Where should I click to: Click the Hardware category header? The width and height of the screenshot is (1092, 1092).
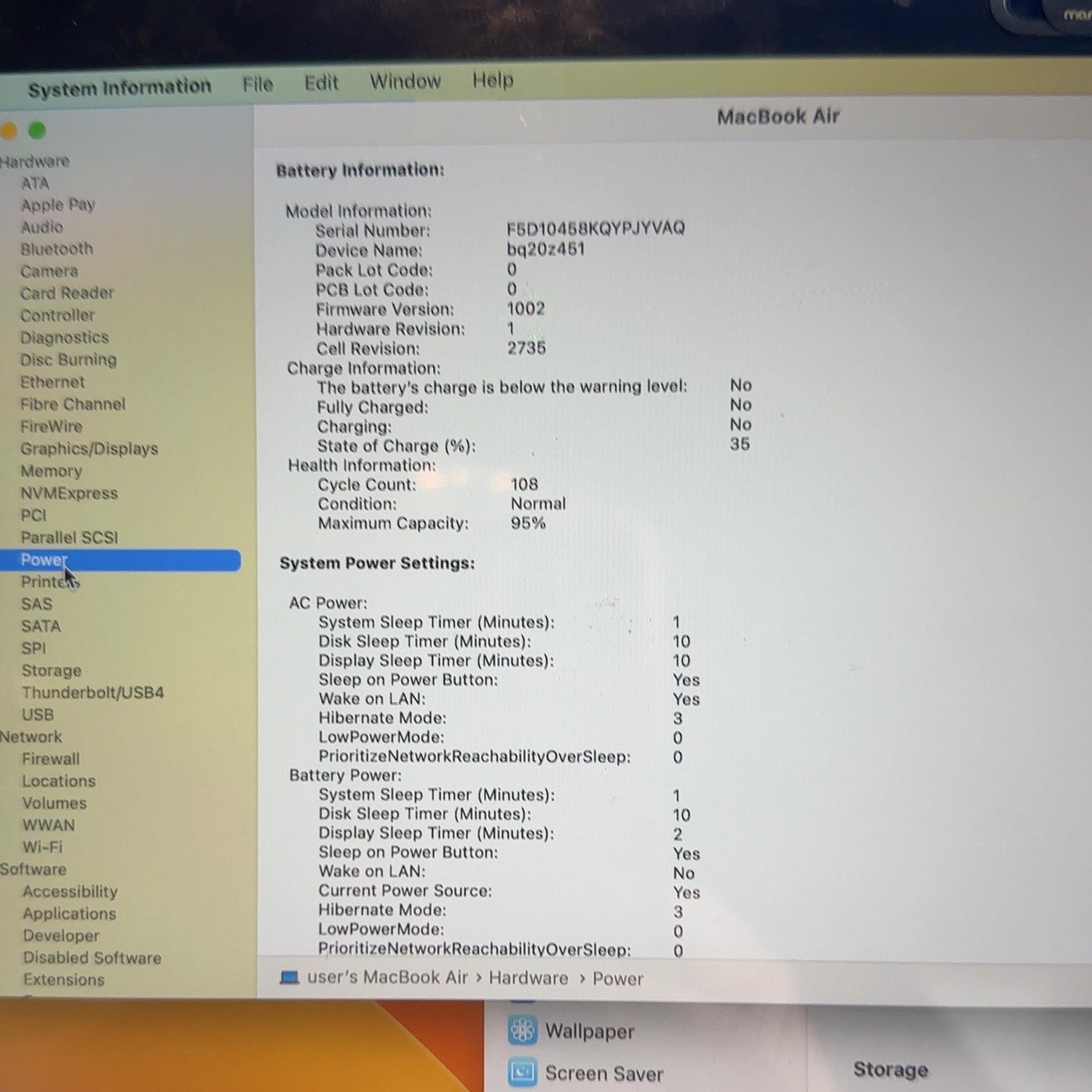(x=35, y=162)
